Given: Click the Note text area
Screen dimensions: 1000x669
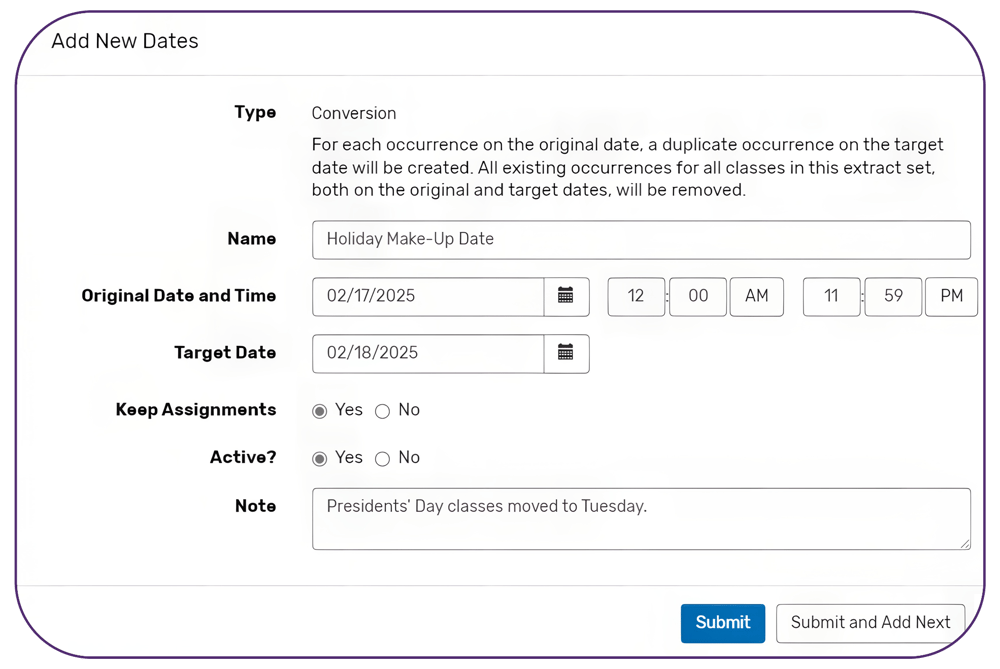Looking at the screenshot, I should coord(641,519).
